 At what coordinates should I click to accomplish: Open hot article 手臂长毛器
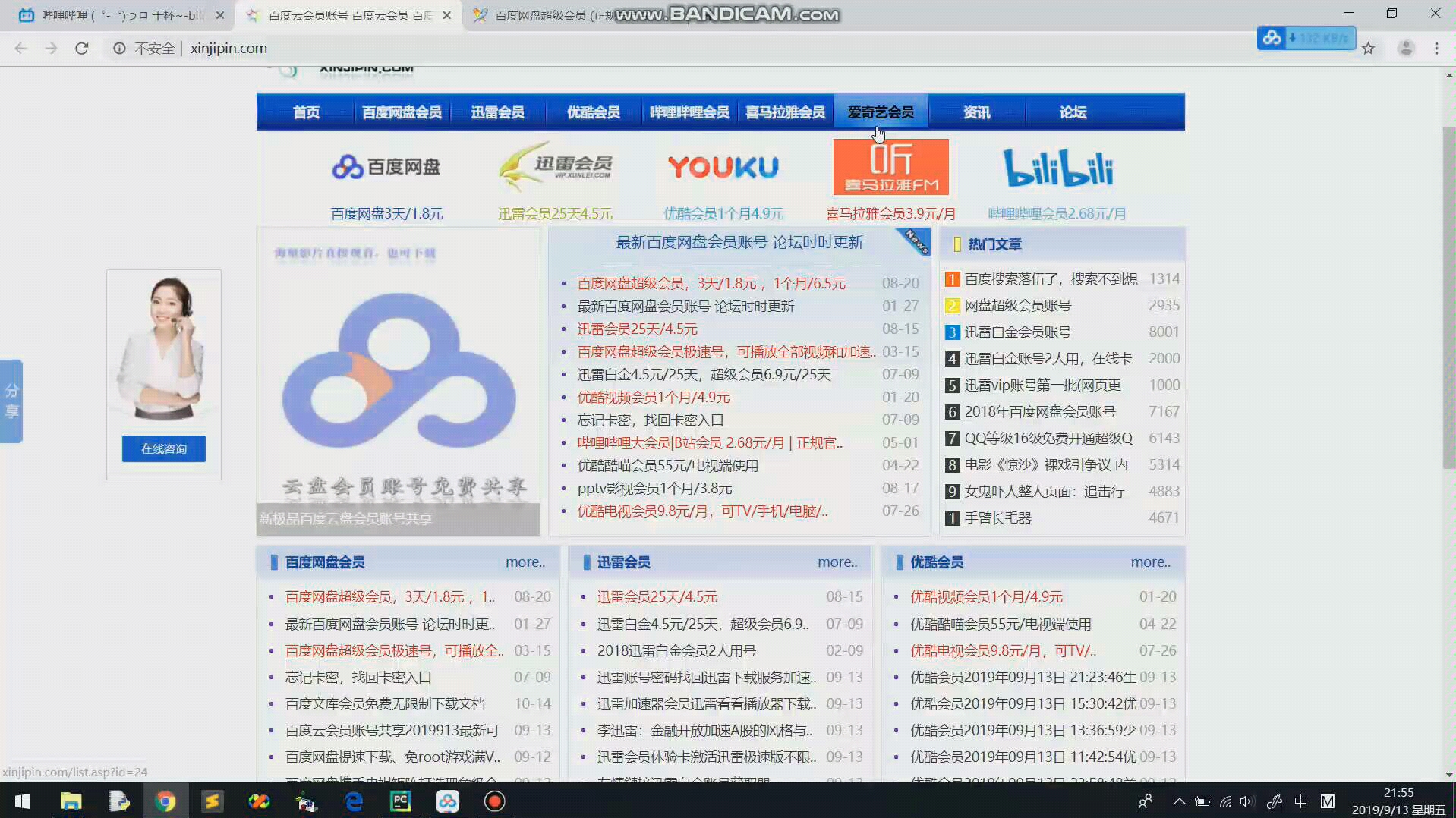[x=998, y=518]
